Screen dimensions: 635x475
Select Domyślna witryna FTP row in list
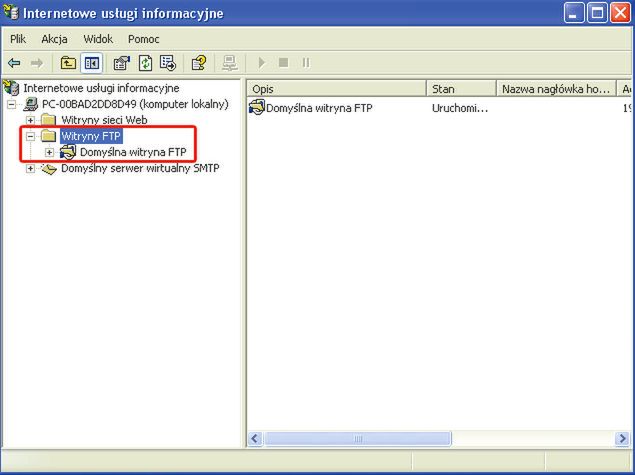319,108
